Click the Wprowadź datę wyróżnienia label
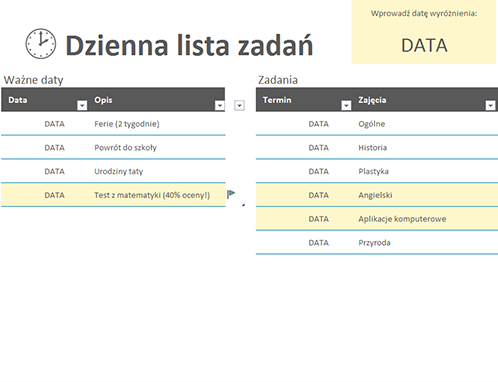 coord(424,14)
